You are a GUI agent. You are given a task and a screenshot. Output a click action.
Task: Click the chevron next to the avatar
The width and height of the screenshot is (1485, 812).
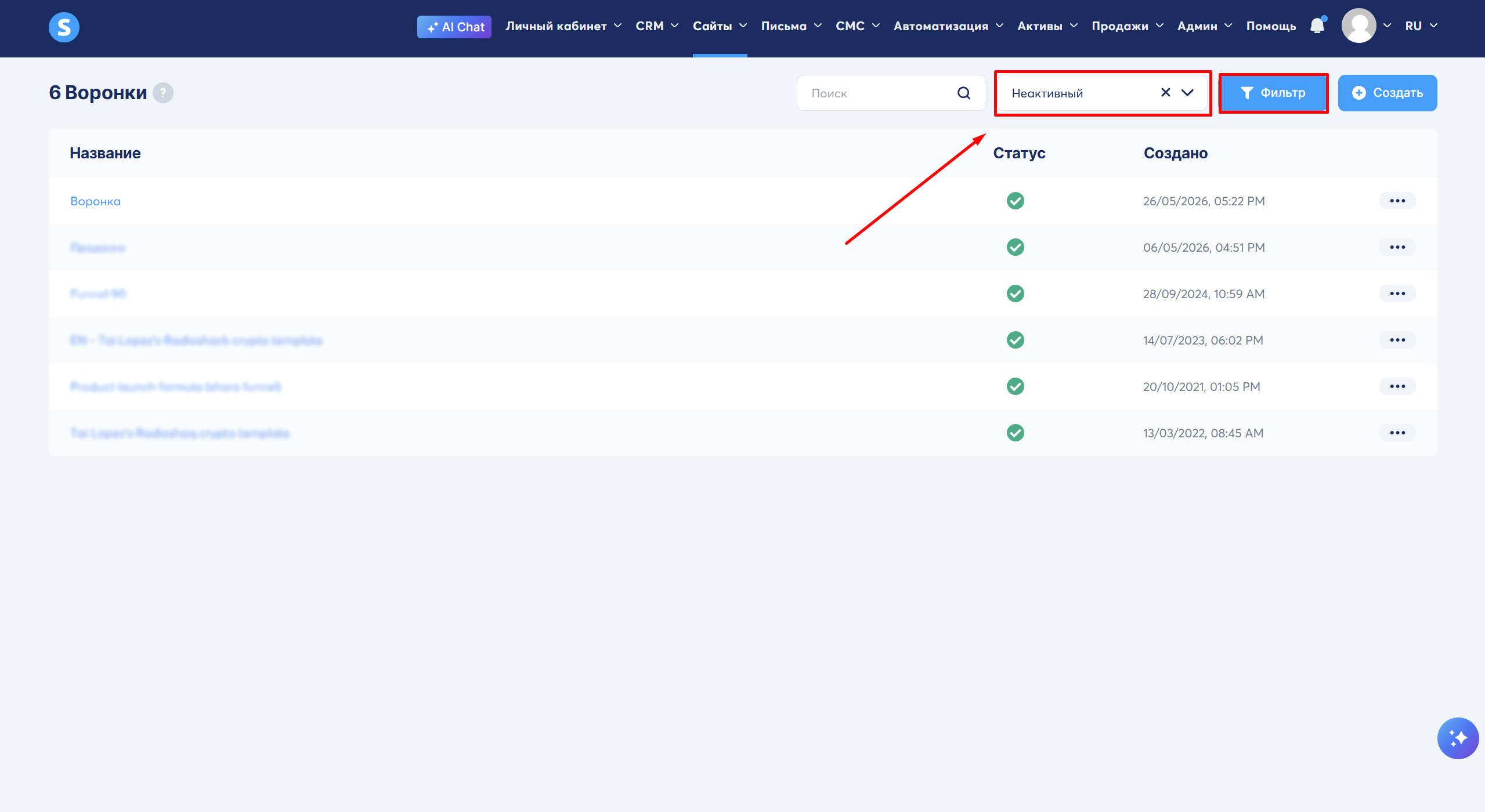pyautogui.click(x=1387, y=26)
